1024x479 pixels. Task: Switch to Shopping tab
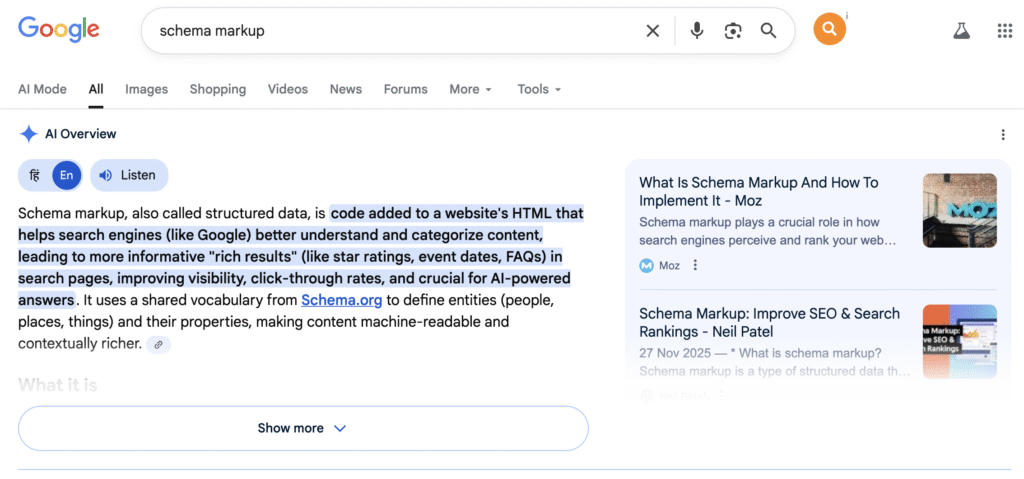217,90
